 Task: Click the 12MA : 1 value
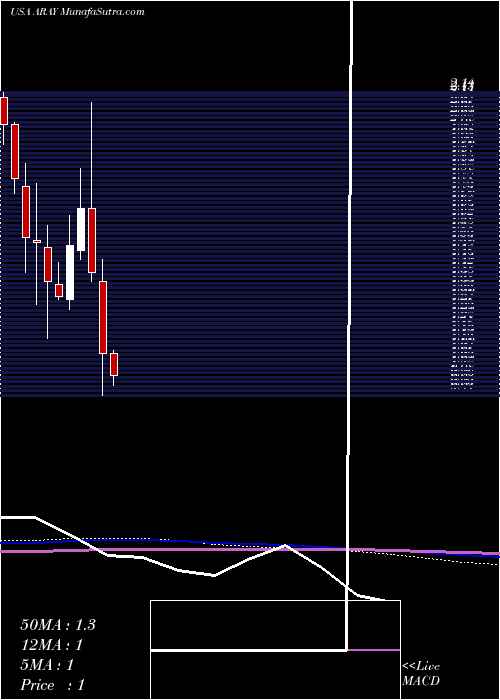pyautogui.click(x=52, y=645)
